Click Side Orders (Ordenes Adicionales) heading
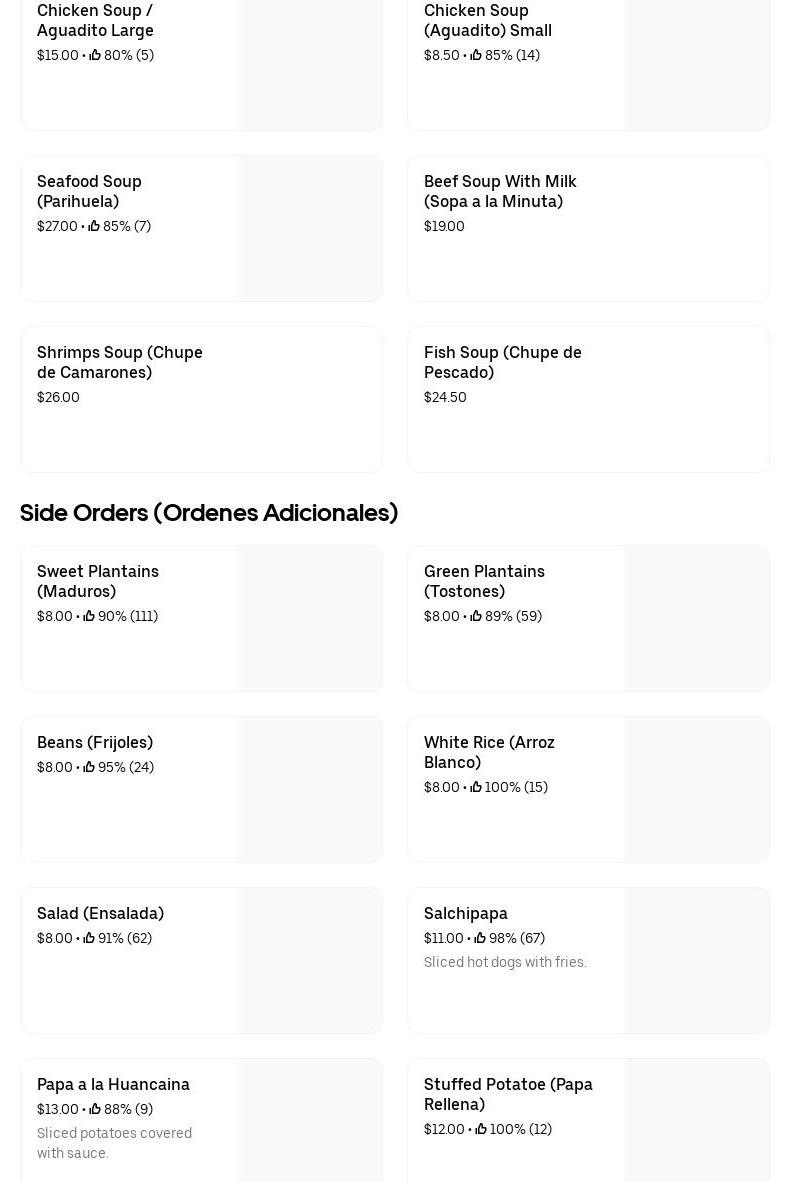 click(x=209, y=513)
